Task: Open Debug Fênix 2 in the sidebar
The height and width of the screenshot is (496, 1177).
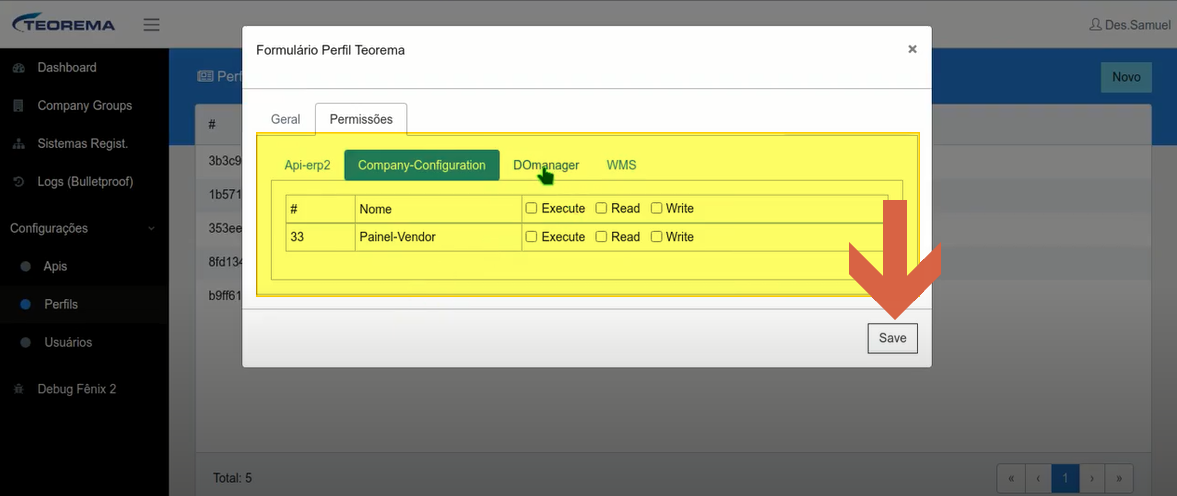Action: pos(77,389)
